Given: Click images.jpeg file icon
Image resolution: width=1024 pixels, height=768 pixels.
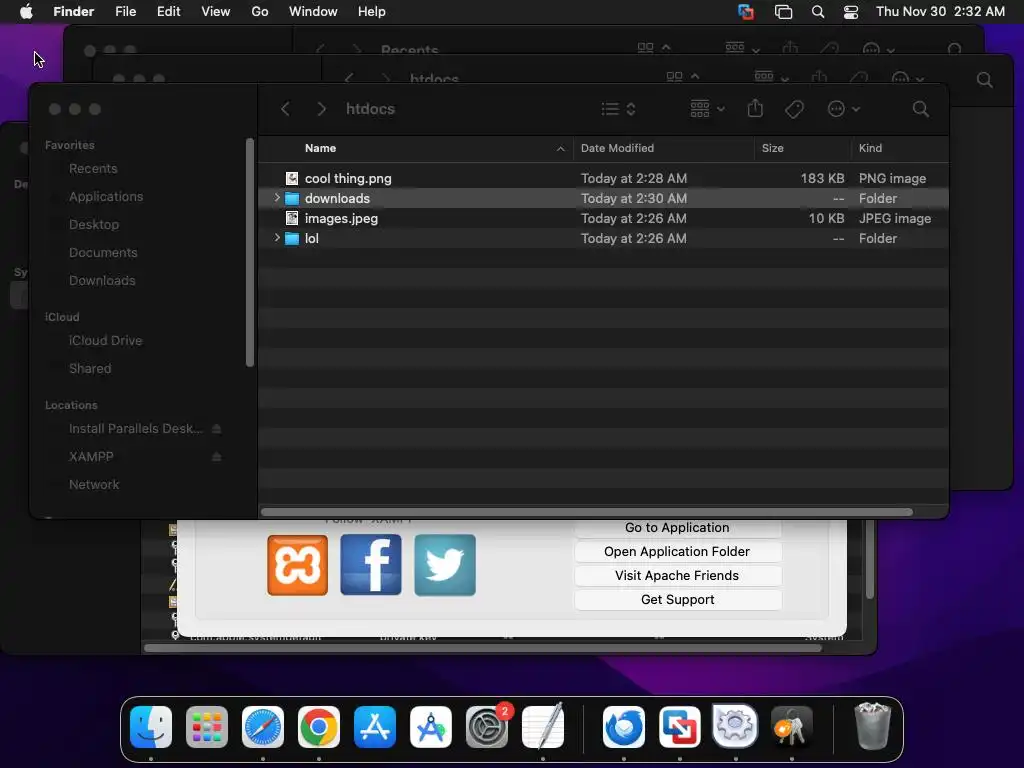Looking at the screenshot, I should click(x=292, y=219).
